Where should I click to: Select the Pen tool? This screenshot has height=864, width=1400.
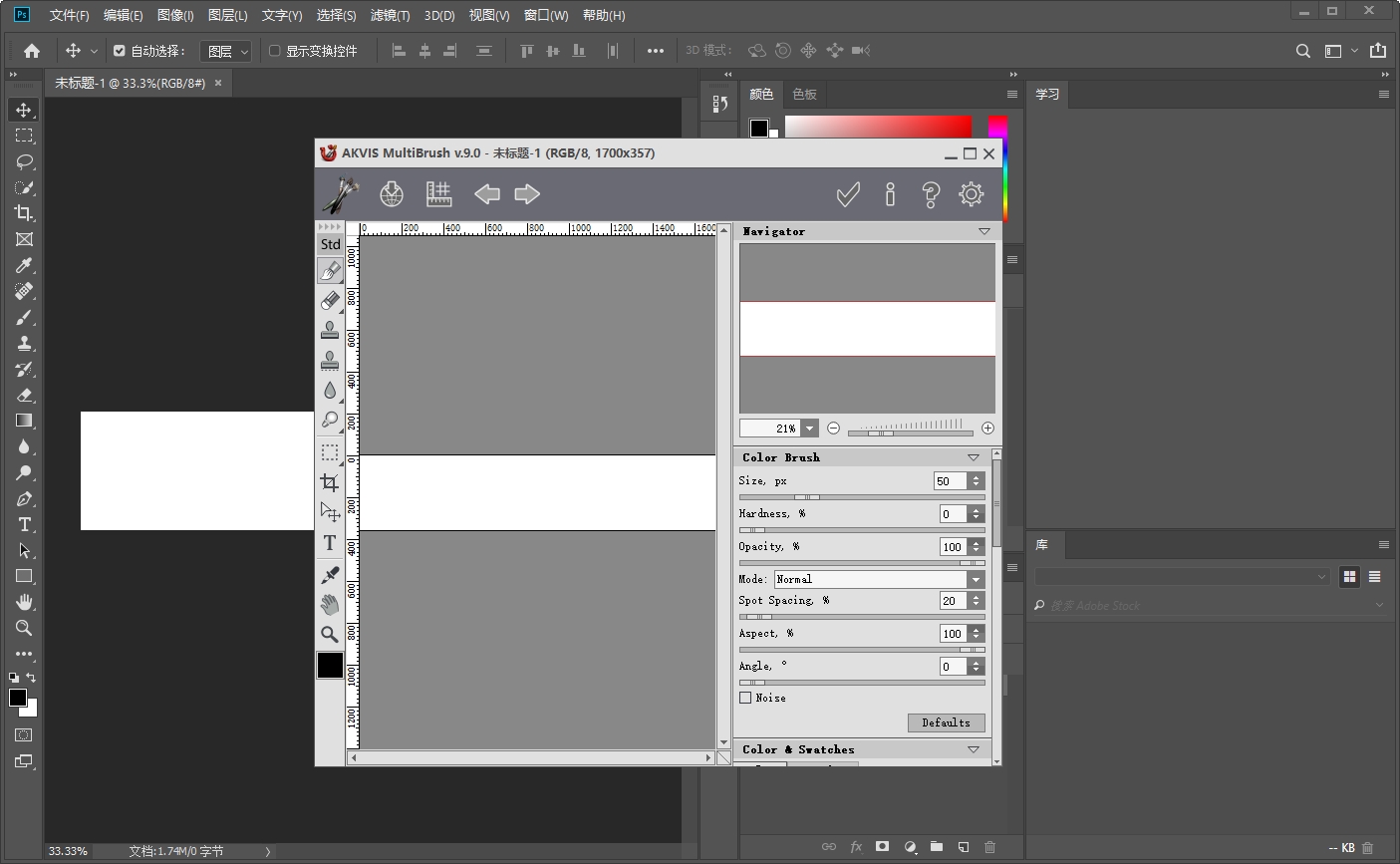tap(24, 498)
